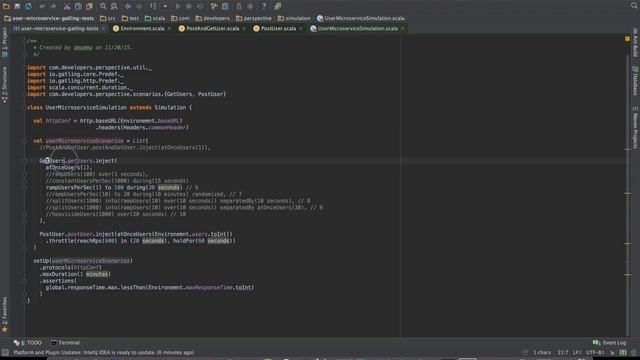Click the Project Structure toolbar icon
This screenshot has height=360, width=640.
pos(225,6)
